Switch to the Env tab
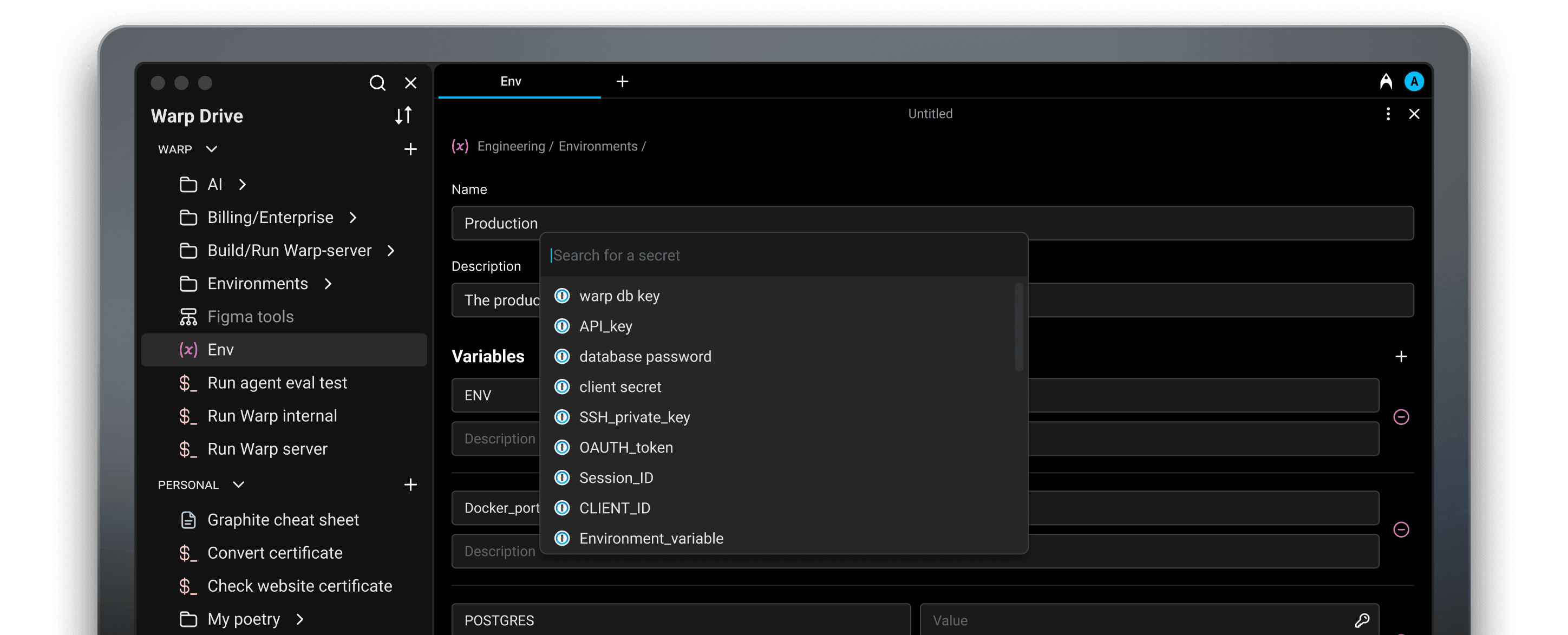Image resolution: width=1568 pixels, height=635 pixels. click(x=510, y=81)
